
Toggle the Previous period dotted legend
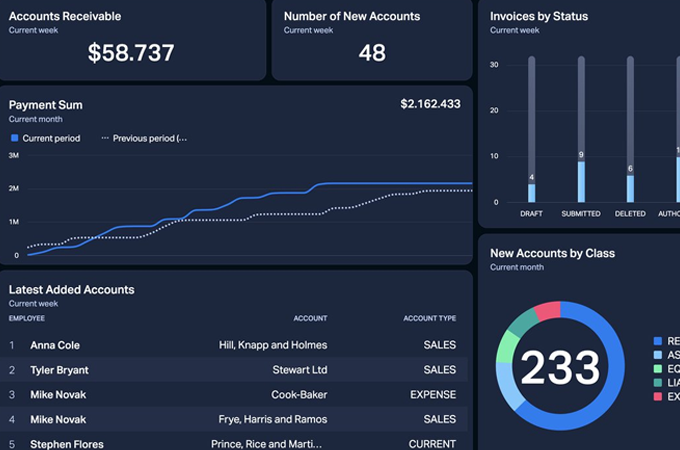[143, 138]
